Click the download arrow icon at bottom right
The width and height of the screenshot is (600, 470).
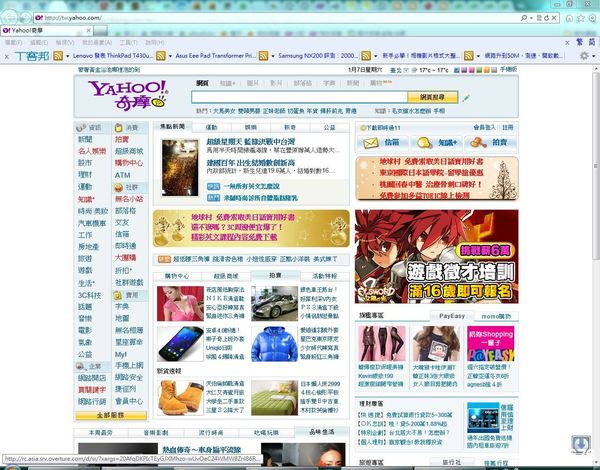coord(578,443)
